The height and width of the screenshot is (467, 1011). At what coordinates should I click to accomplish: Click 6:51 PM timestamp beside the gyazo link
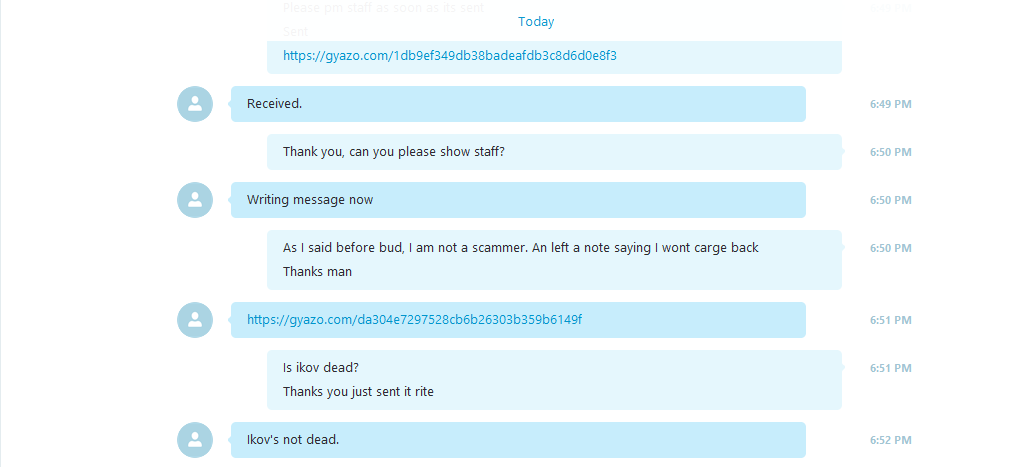[890, 320]
